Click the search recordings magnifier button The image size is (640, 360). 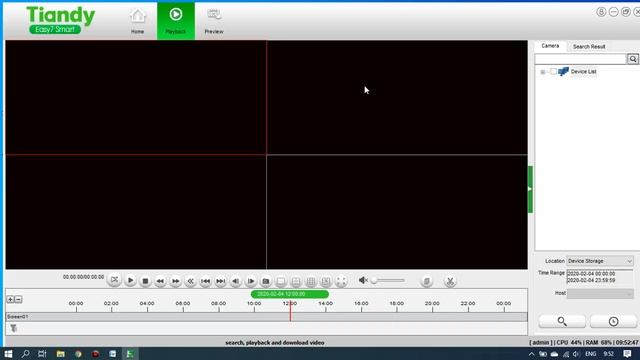click(562, 322)
